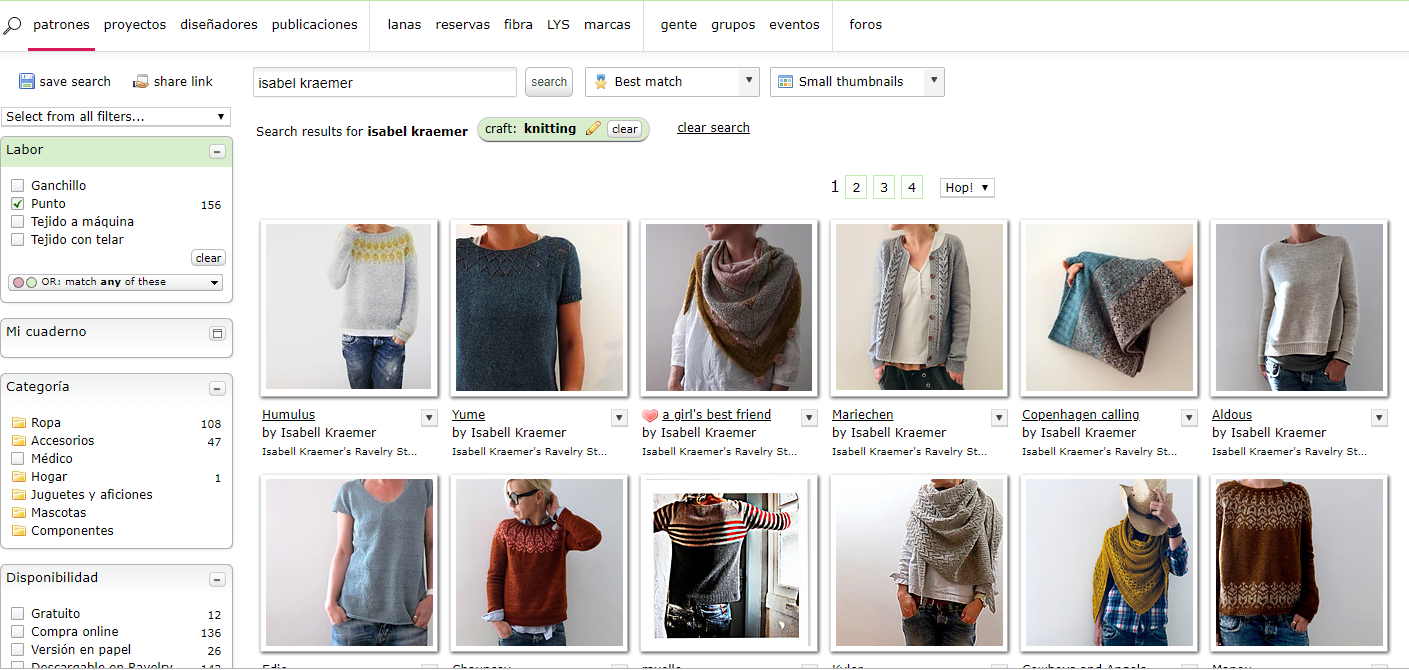The image size is (1409, 670).
Task: Open the Accesorios category folder
Action: tap(18, 441)
